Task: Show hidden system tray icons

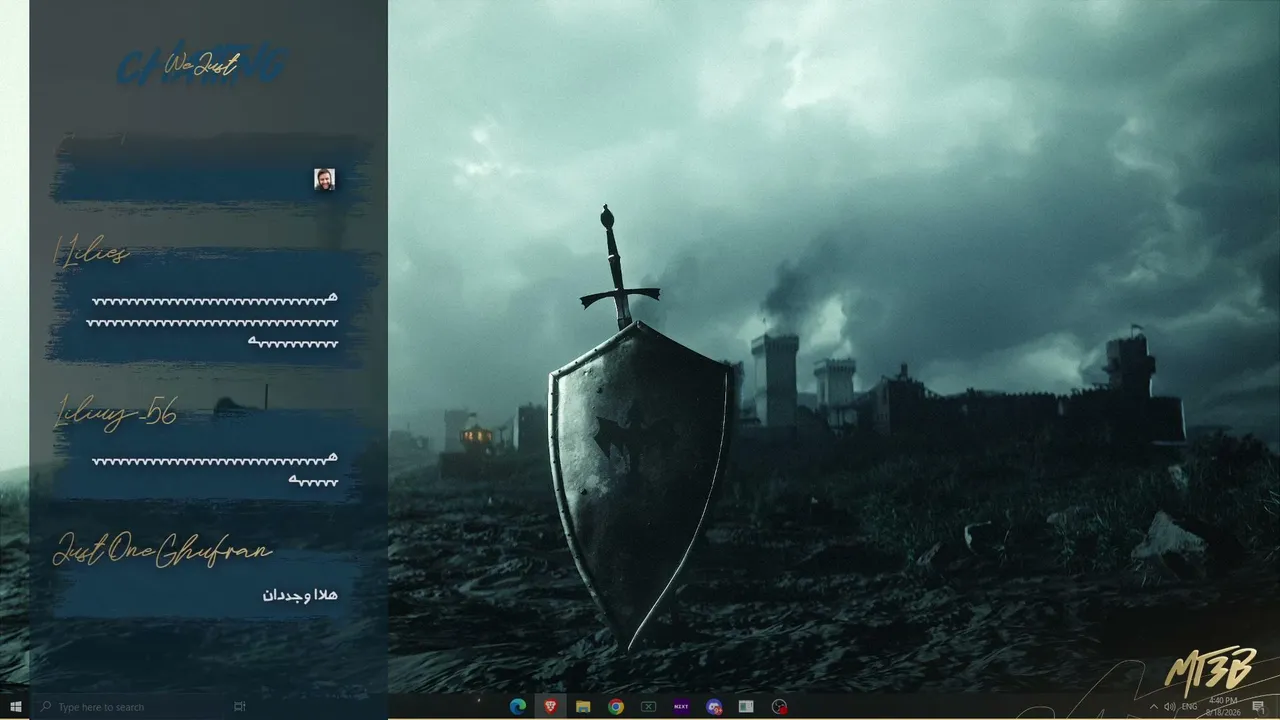Action: point(1153,706)
